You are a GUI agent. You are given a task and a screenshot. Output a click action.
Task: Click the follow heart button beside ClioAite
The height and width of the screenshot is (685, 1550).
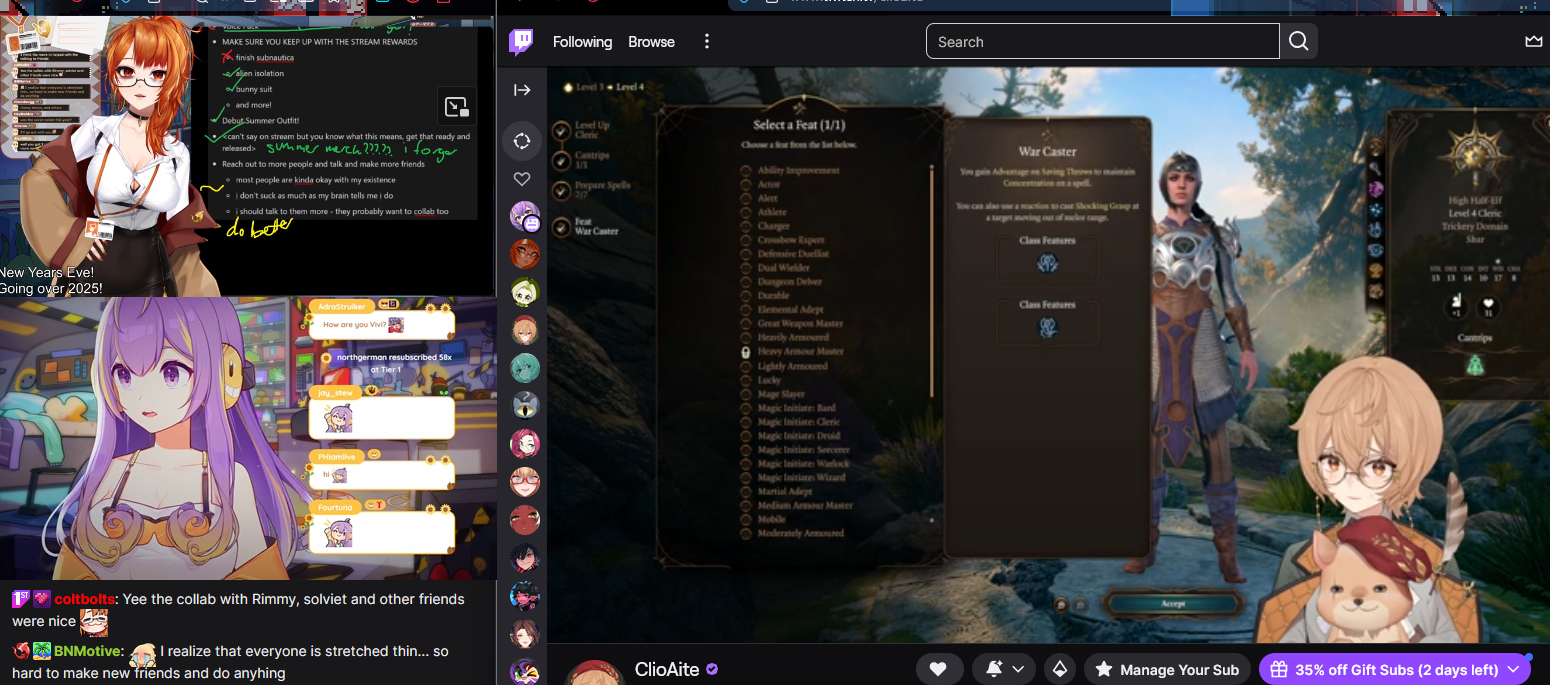(937, 669)
